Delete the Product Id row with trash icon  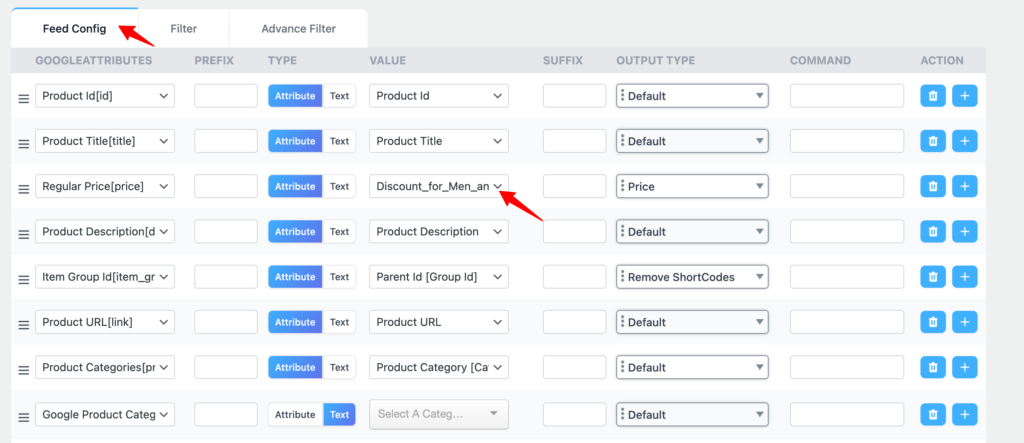click(933, 96)
